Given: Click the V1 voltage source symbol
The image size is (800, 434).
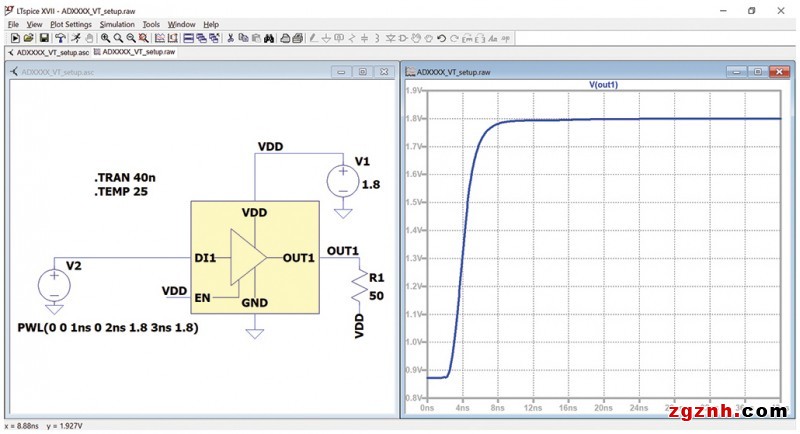Looking at the screenshot, I should tap(343, 182).
